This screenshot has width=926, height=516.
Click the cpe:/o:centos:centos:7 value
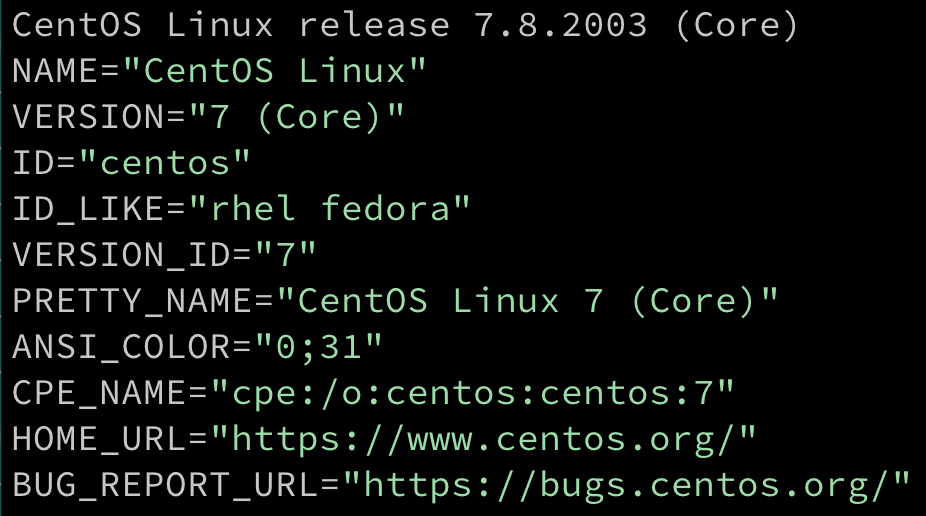(x=472, y=393)
